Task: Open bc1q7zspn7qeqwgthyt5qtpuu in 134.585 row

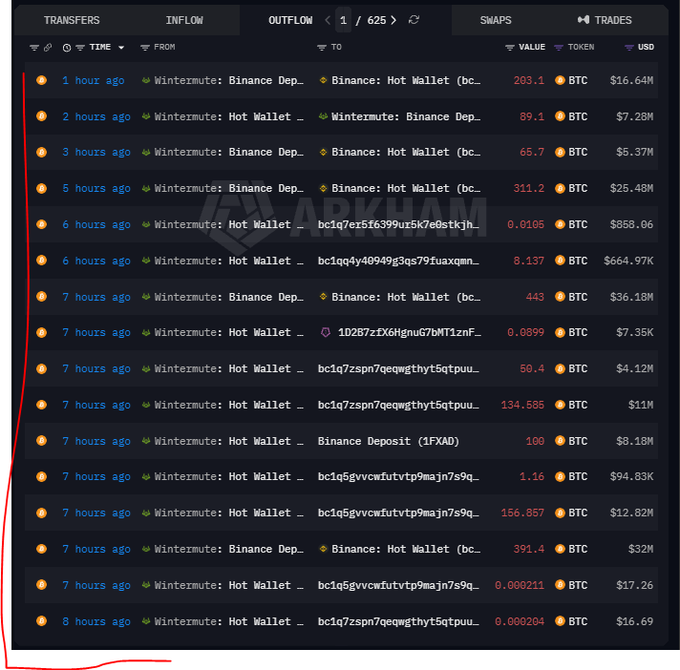Action: [399, 405]
